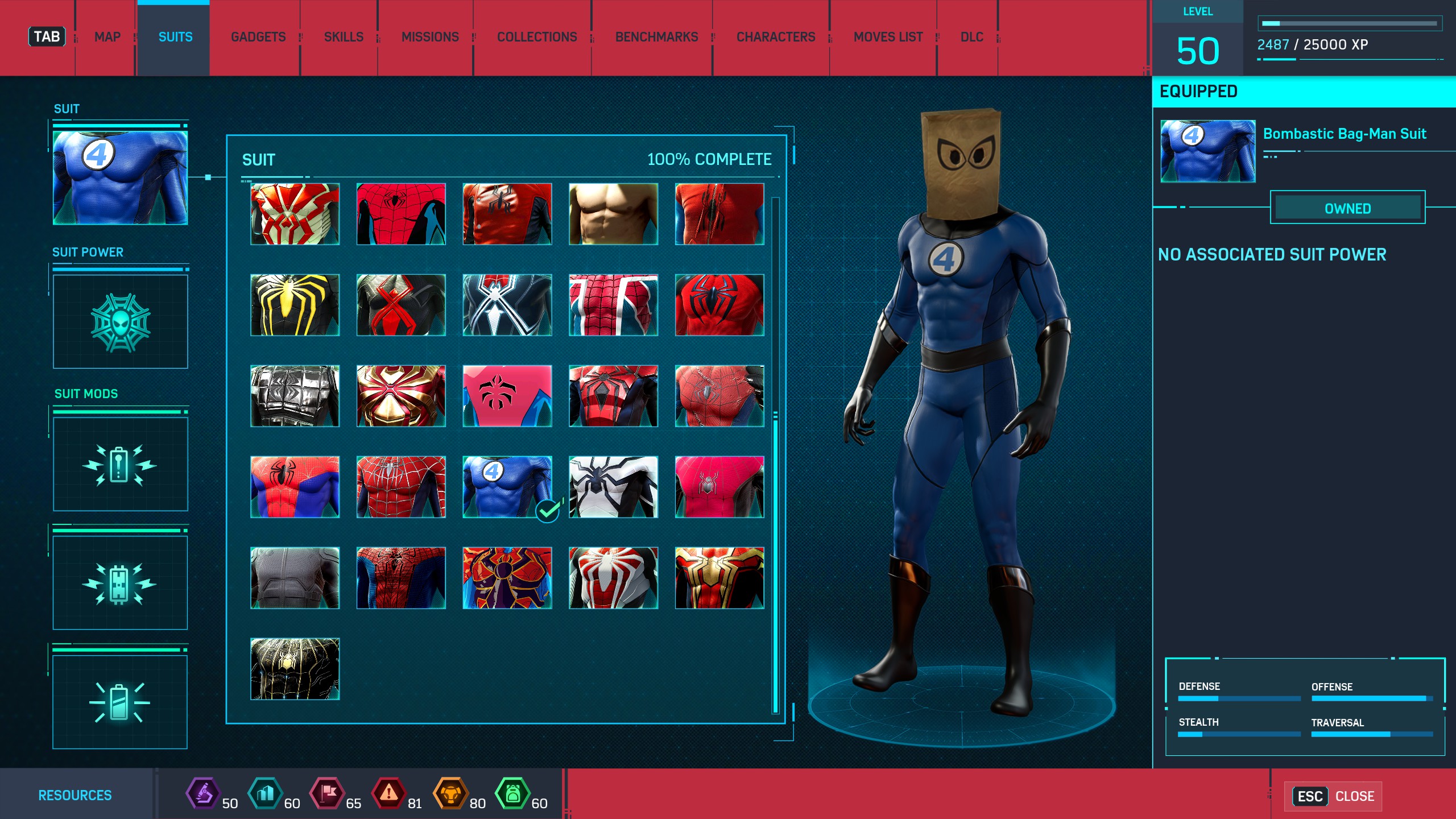Go to the Moves List tab
The width and height of the screenshot is (1456, 819).
(x=888, y=37)
